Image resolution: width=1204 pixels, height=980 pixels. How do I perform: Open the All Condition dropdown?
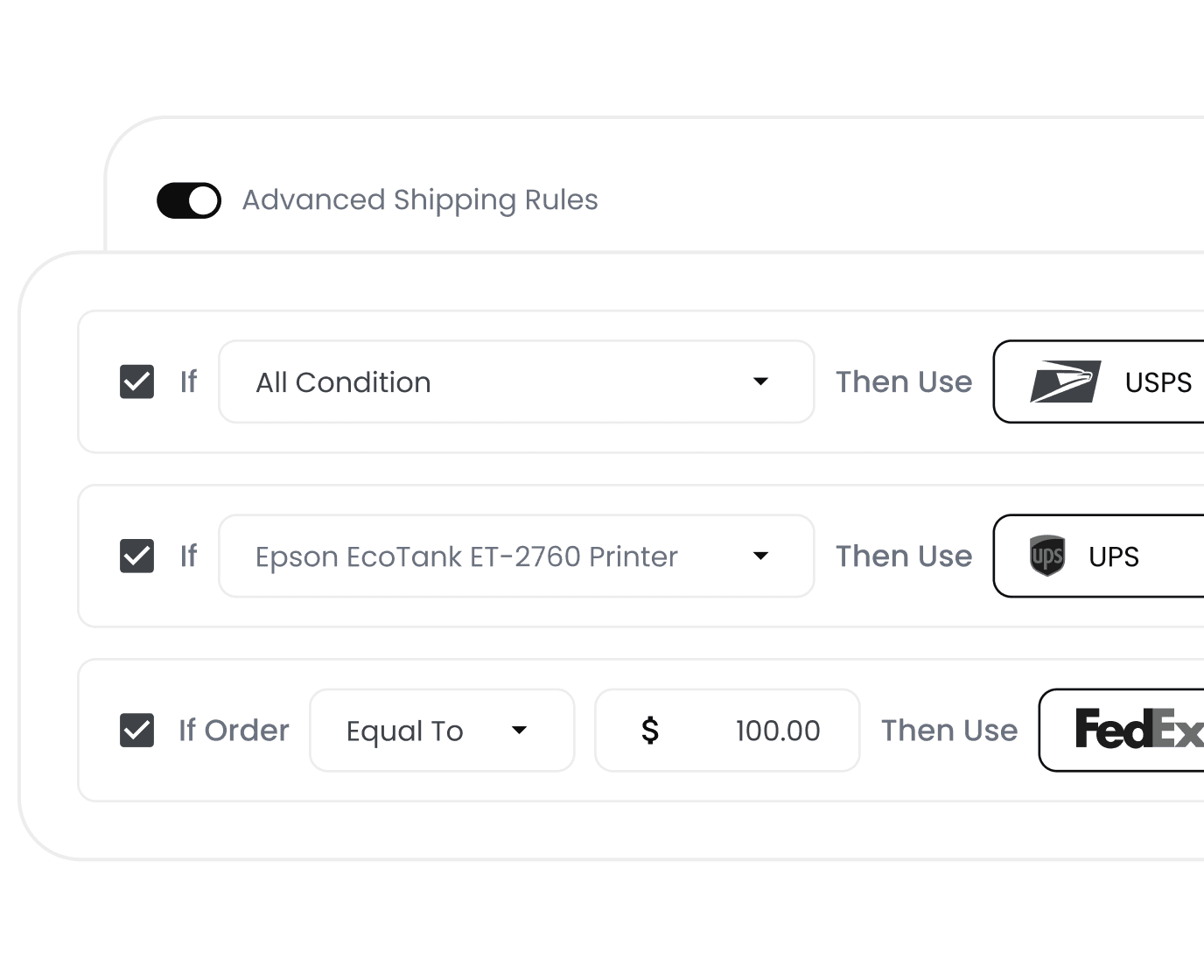tap(515, 381)
